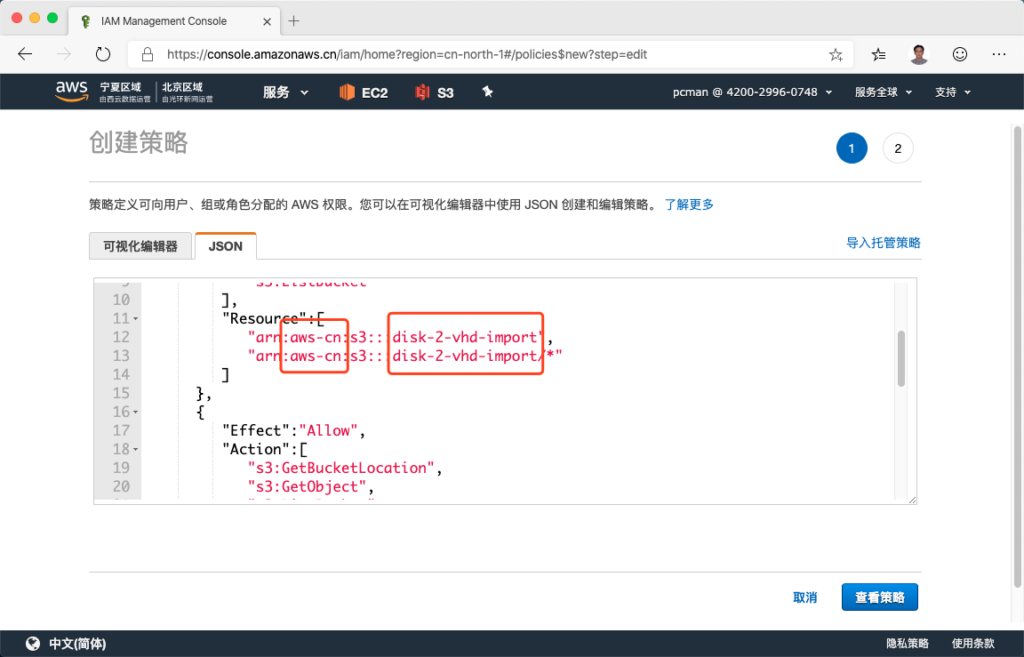The image size is (1024, 657).
Task: Open the S3 service shortcut
Action: point(434,92)
